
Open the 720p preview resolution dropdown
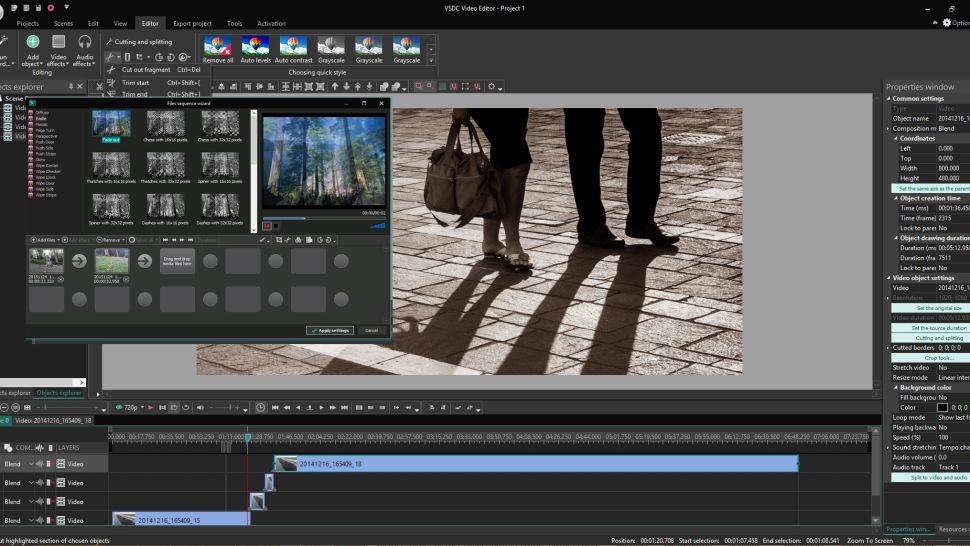132,408
